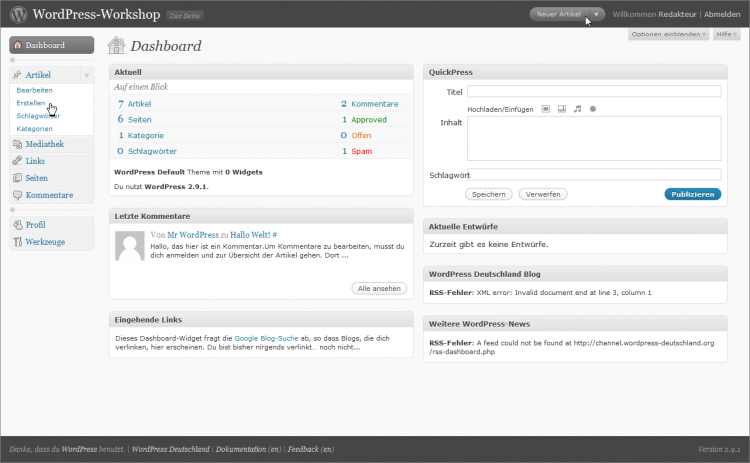Click the lower sidebar separator arrow
750x463 pixels.
pyautogui.click(x=13, y=209)
